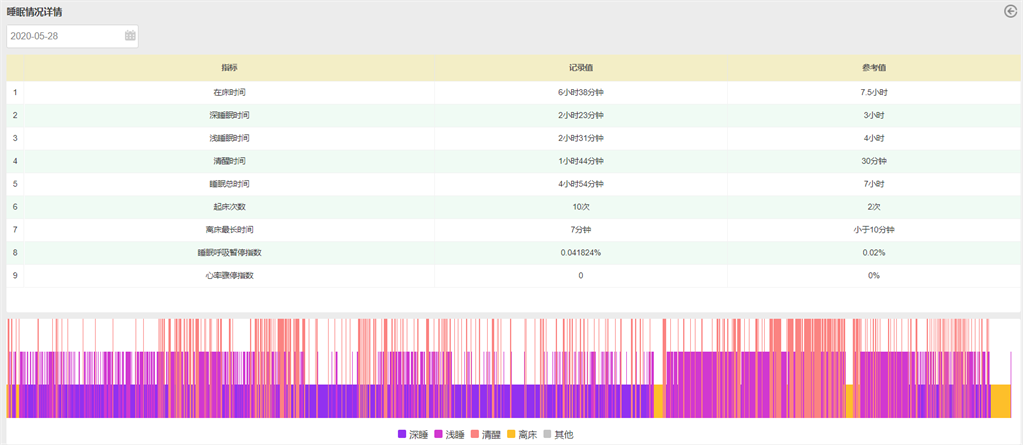
Task: Select the 在床时间 row label
Action: coord(229,92)
